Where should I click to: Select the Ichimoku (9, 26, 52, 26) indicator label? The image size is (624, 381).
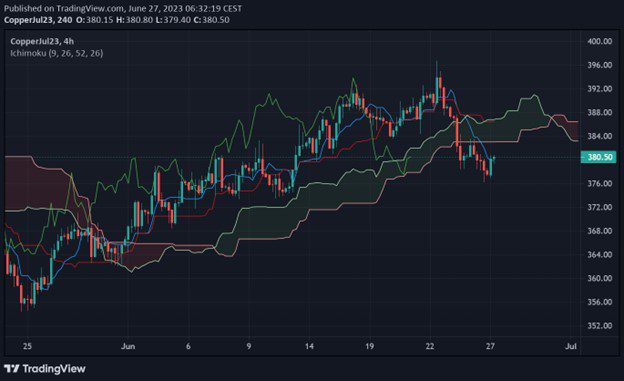(x=57, y=53)
